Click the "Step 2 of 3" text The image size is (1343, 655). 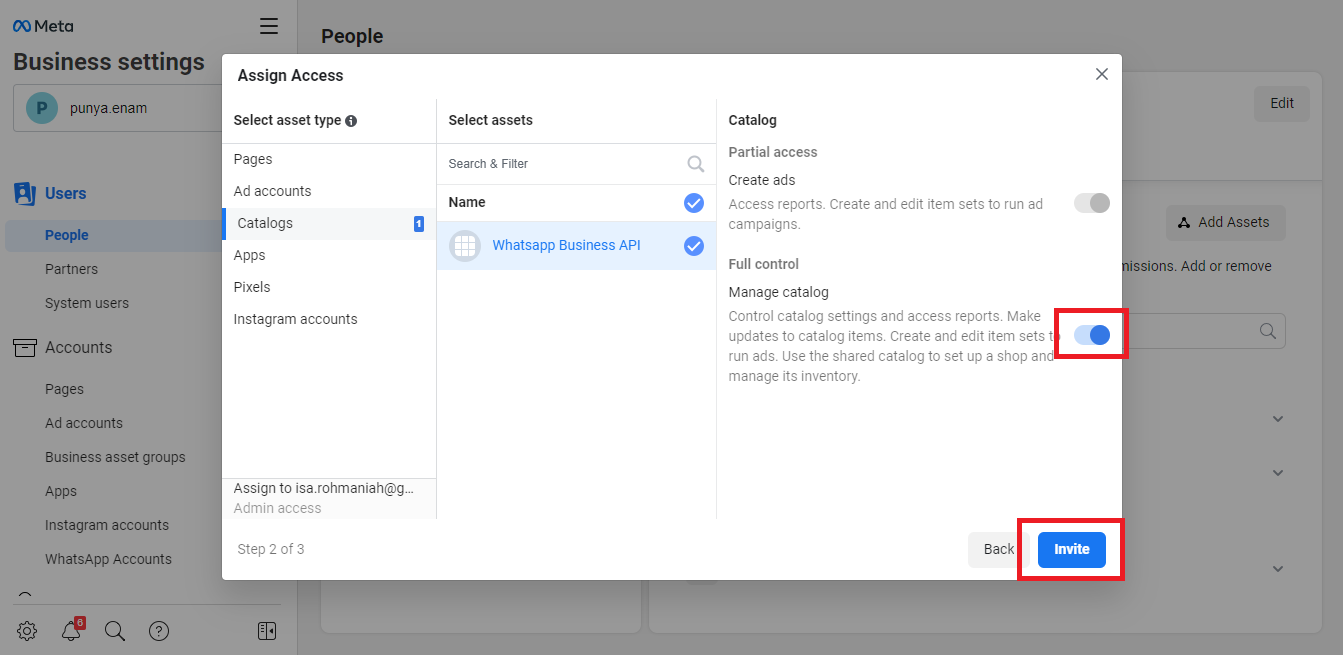point(271,549)
